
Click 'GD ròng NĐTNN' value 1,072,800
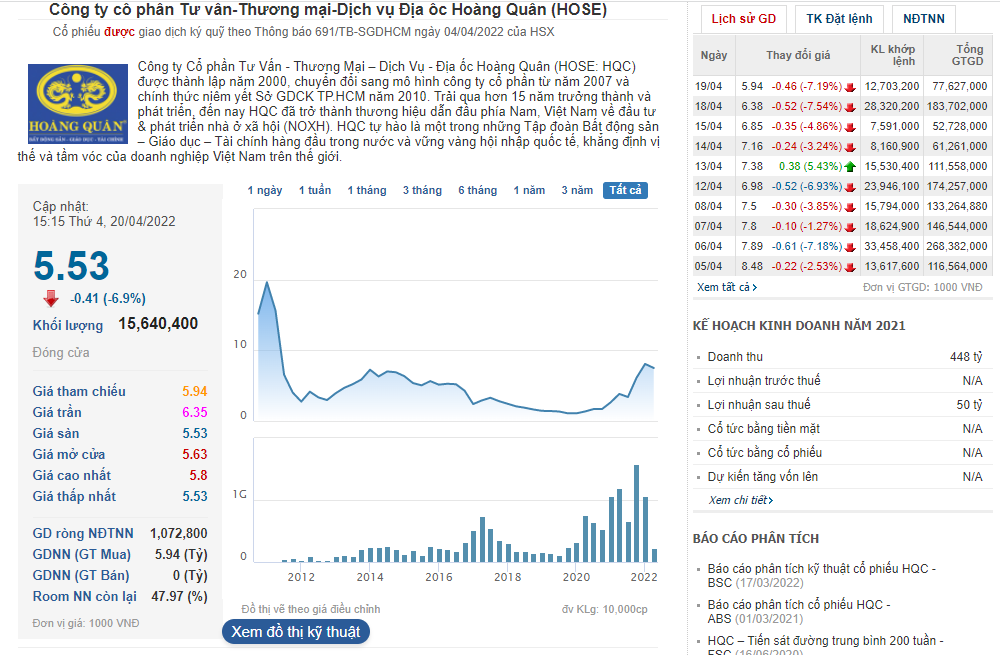pos(179,534)
